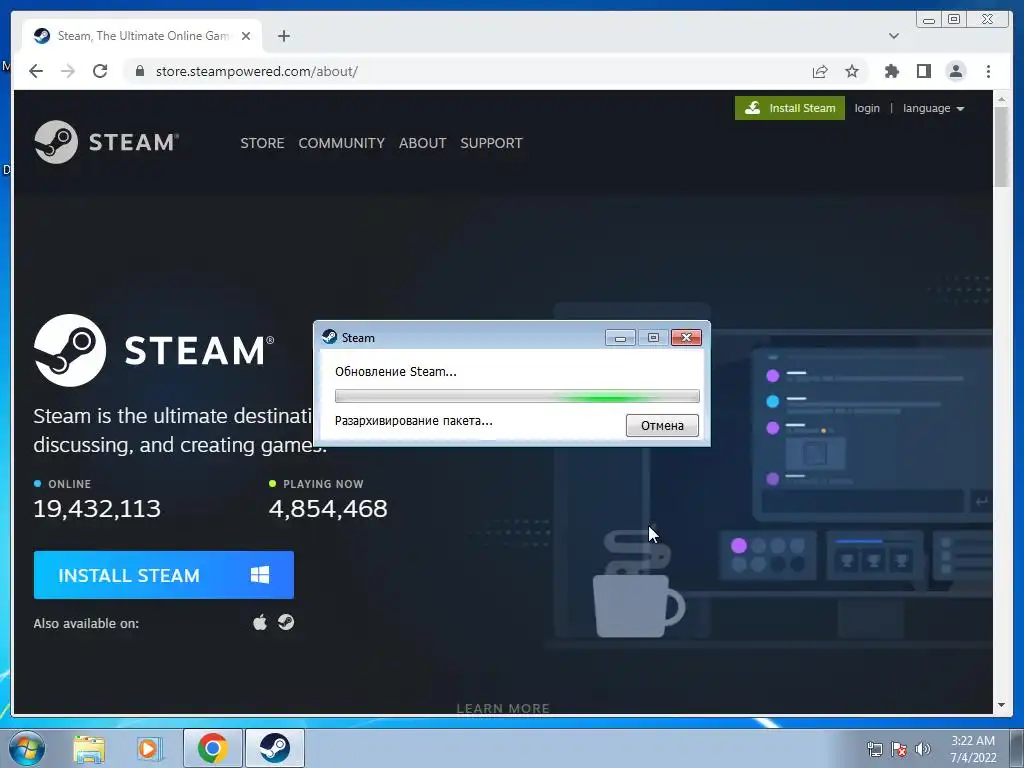Click the vertical scrollbar thumb
The width and height of the screenshot is (1024, 768).
(1001, 147)
